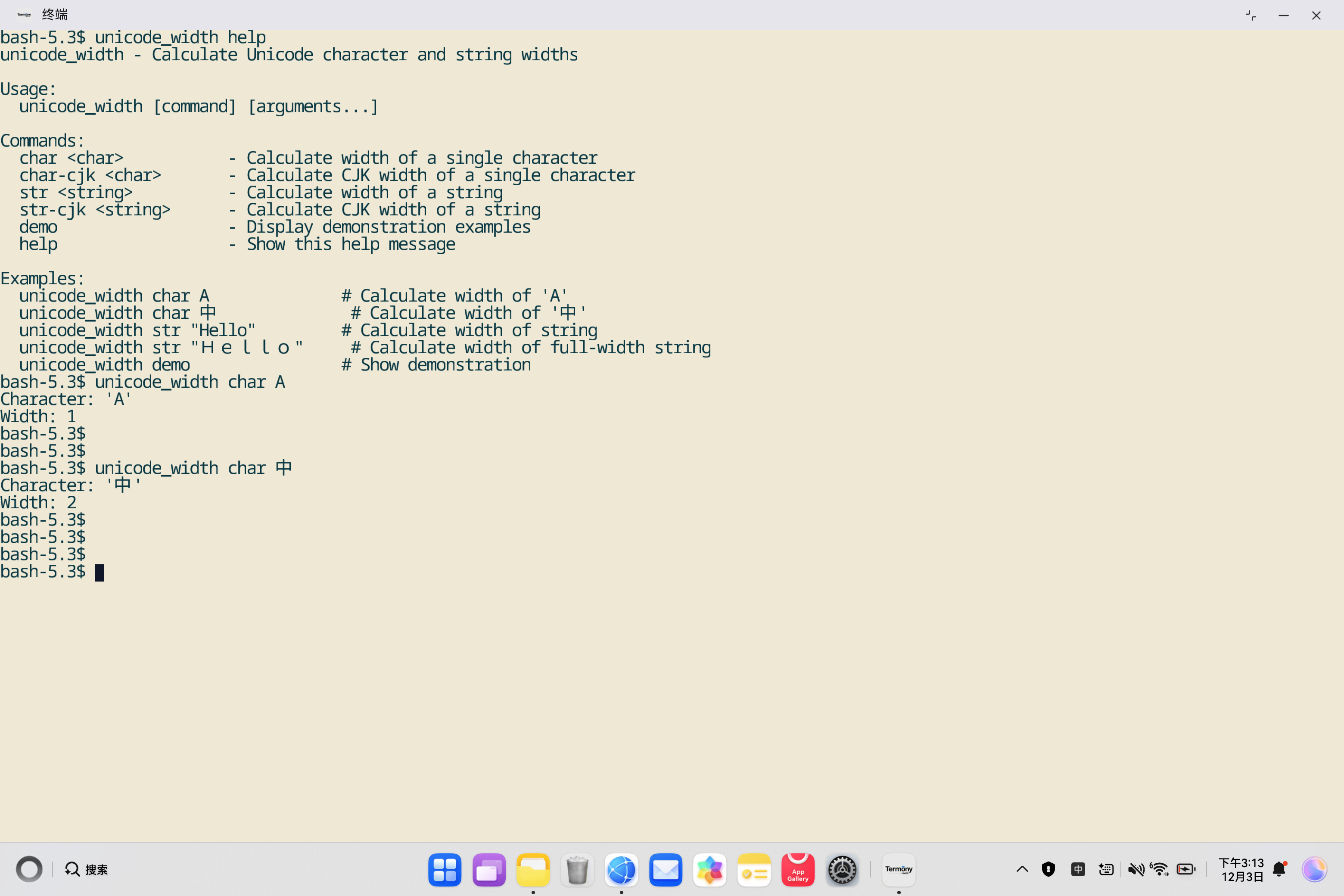Open the yellow Files folder icon

pyautogui.click(x=532, y=870)
